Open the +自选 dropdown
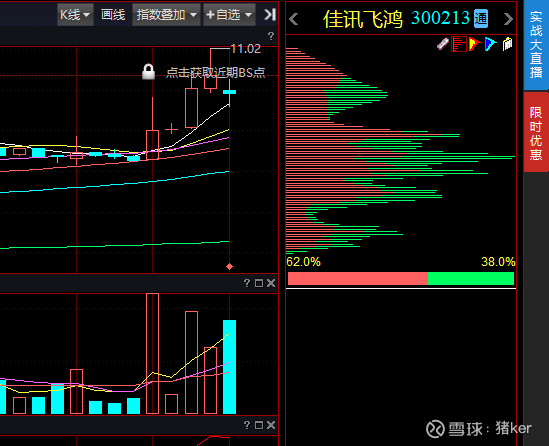 (229, 15)
